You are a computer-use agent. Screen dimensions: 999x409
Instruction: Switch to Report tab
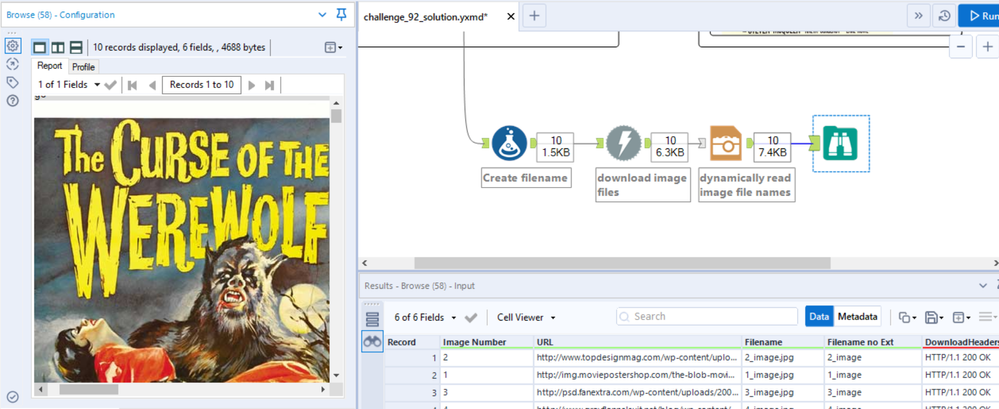click(x=50, y=66)
